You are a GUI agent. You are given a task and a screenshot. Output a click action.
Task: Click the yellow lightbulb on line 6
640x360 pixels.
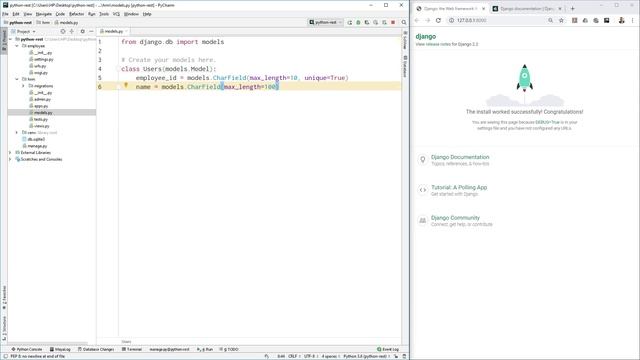tap(126, 85)
